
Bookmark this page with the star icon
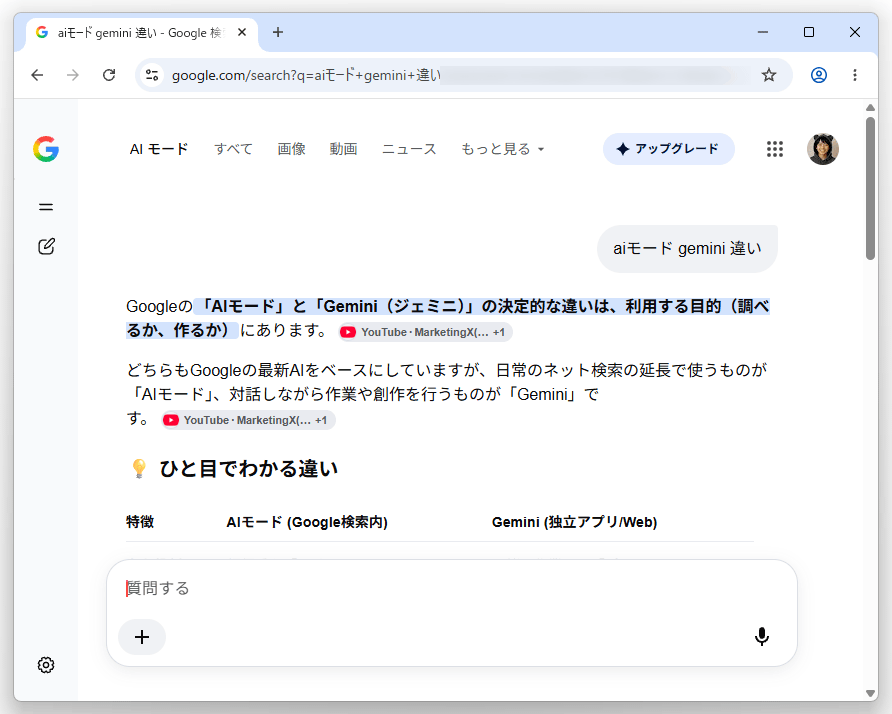[x=769, y=75]
